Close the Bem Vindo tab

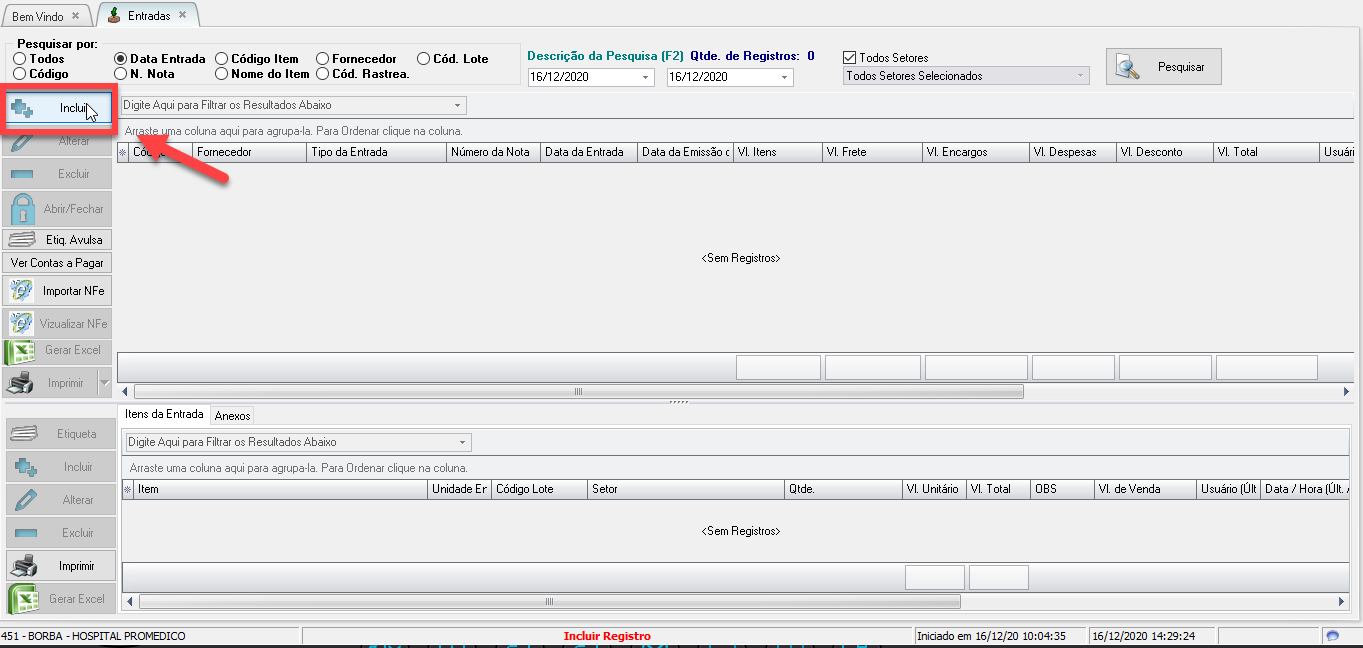coord(76,17)
